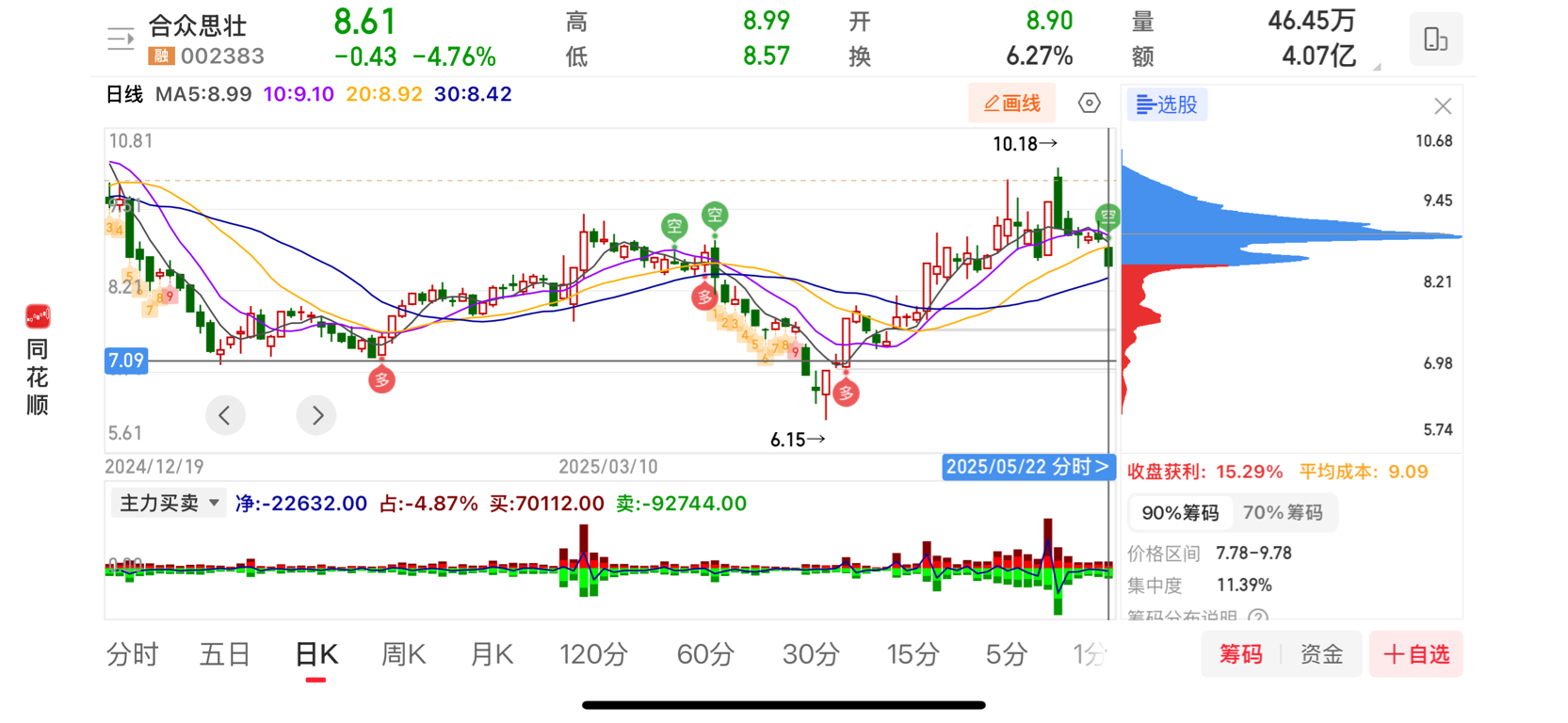
Task: Expand the 主力买卖 indicator dropdown
Action: point(169,504)
